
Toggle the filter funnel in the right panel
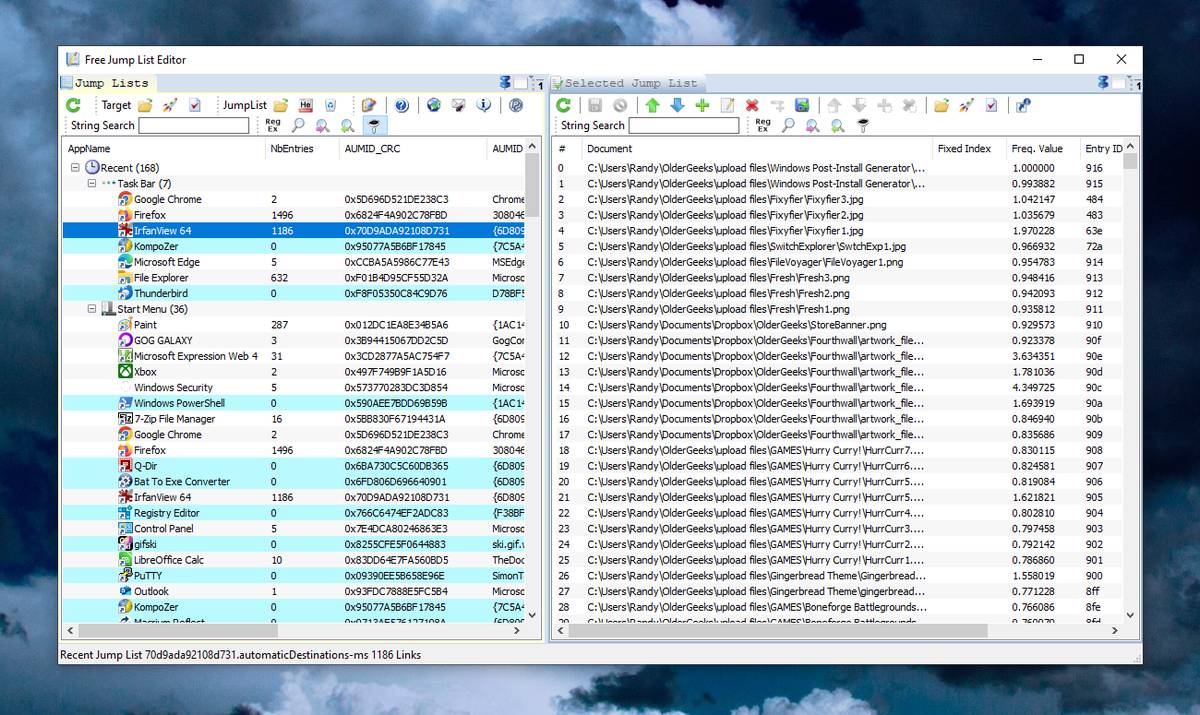(863, 124)
